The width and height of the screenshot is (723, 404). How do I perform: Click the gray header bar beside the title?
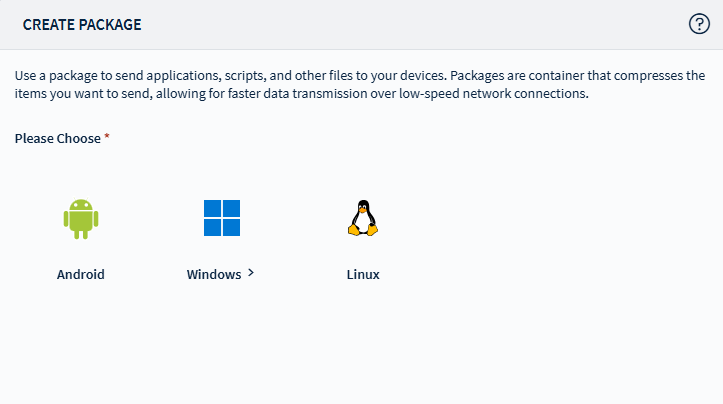click(400, 24)
